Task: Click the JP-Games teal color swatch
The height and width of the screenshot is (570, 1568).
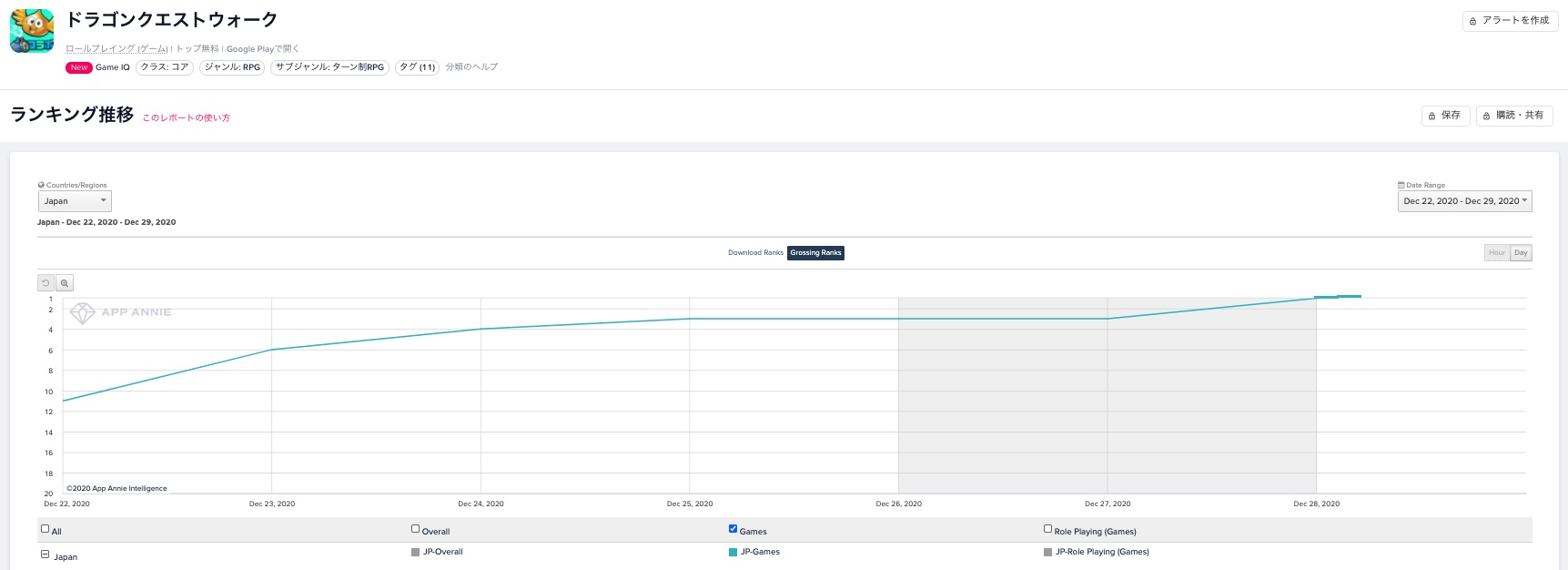Action: [x=733, y=552]
